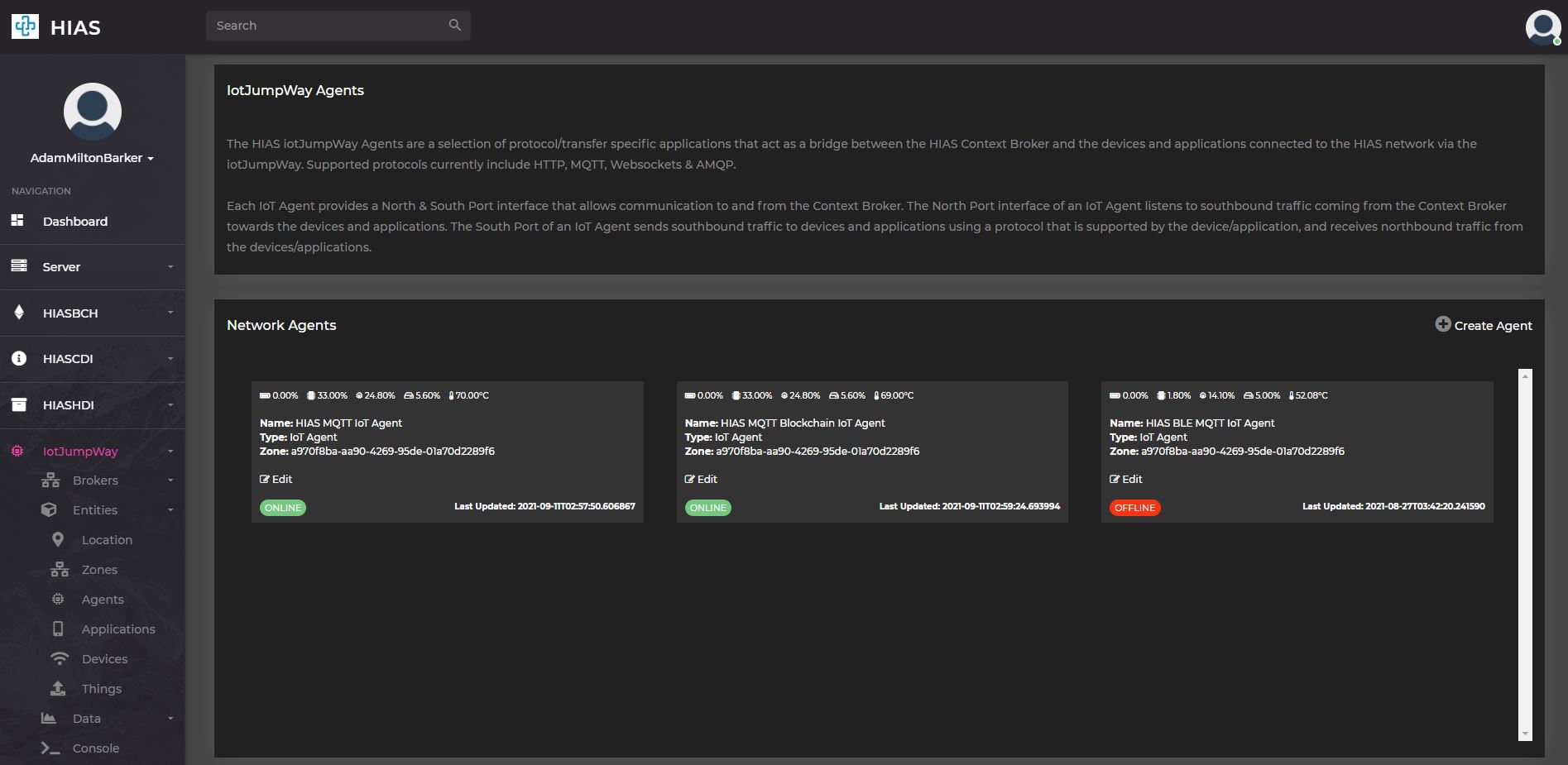Click ONLINE badge on HIAS MQTT IoT Agent
The image size is (1568, 765).
[x=283, y=508]
